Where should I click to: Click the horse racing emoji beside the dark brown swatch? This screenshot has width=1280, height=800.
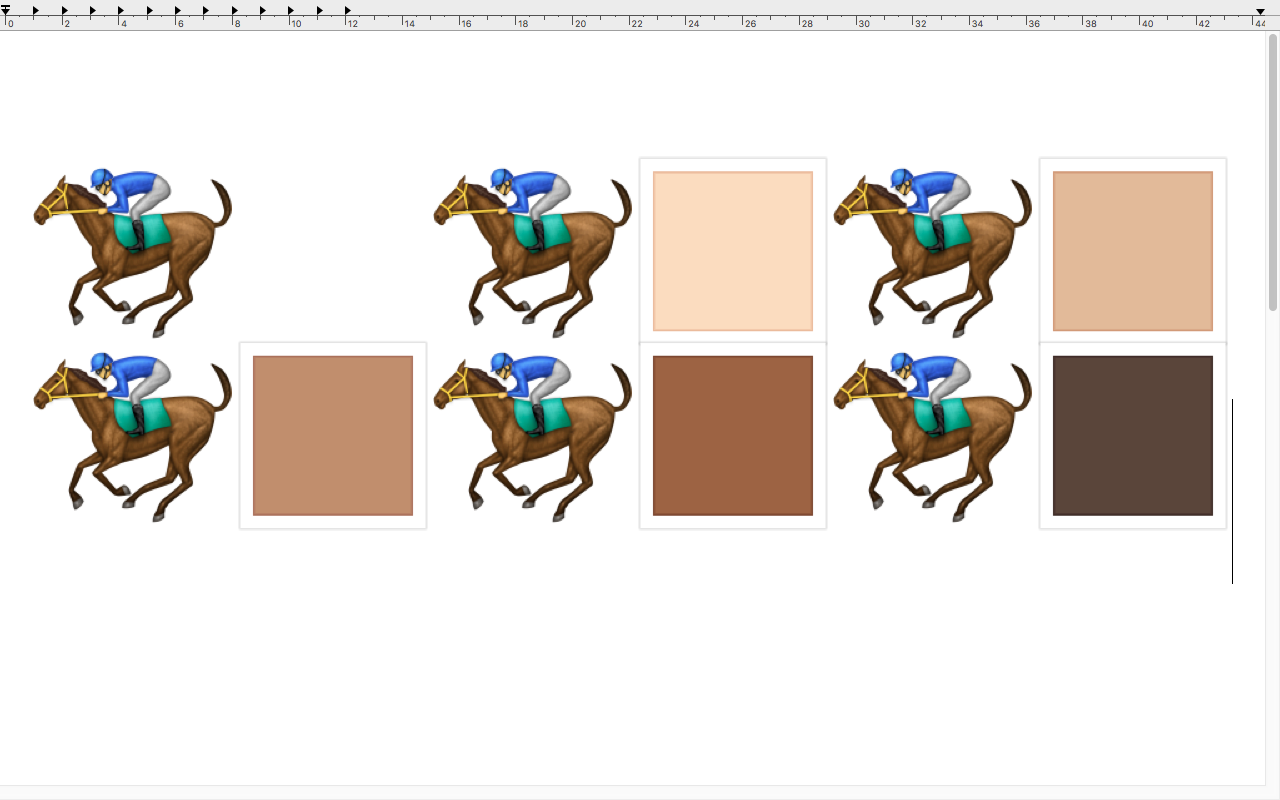(933, 436)
